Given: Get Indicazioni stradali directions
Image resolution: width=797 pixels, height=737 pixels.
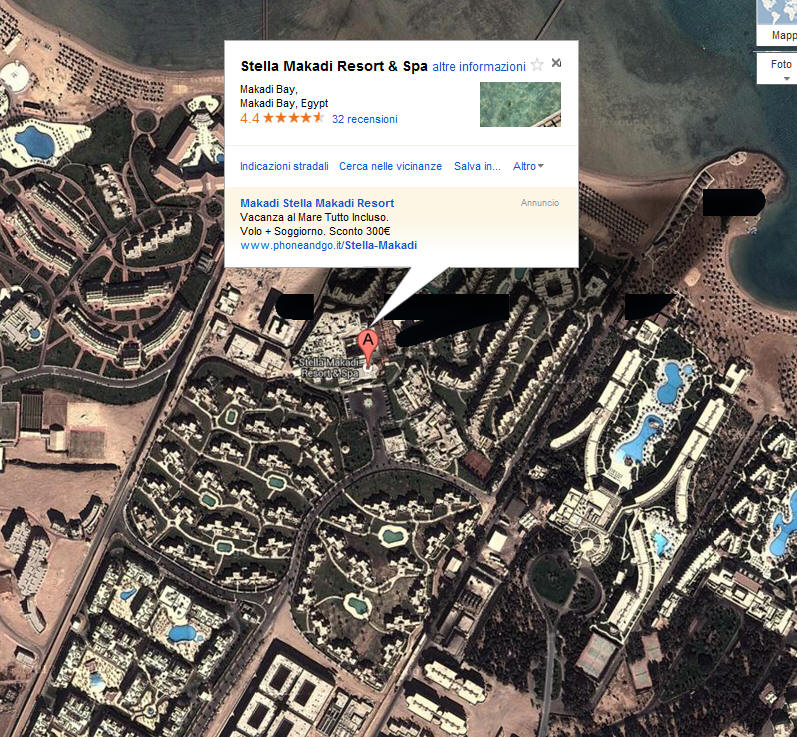Looking at the screenshot, I should tap(284, 166).
